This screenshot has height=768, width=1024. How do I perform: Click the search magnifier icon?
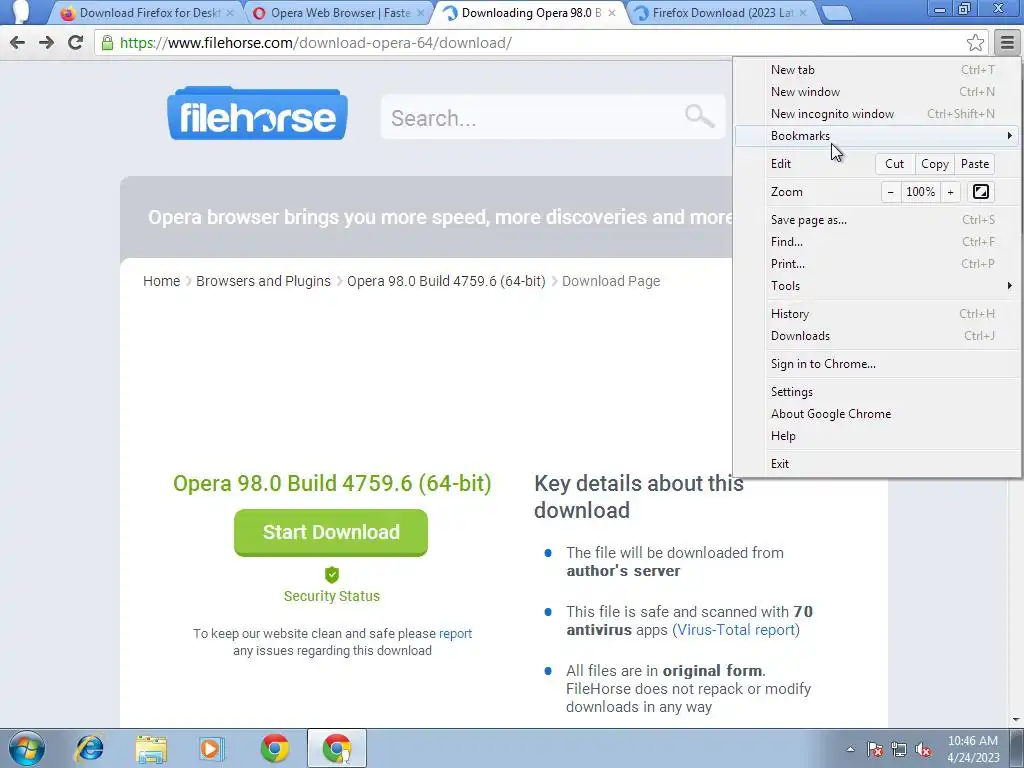[699, 116]
